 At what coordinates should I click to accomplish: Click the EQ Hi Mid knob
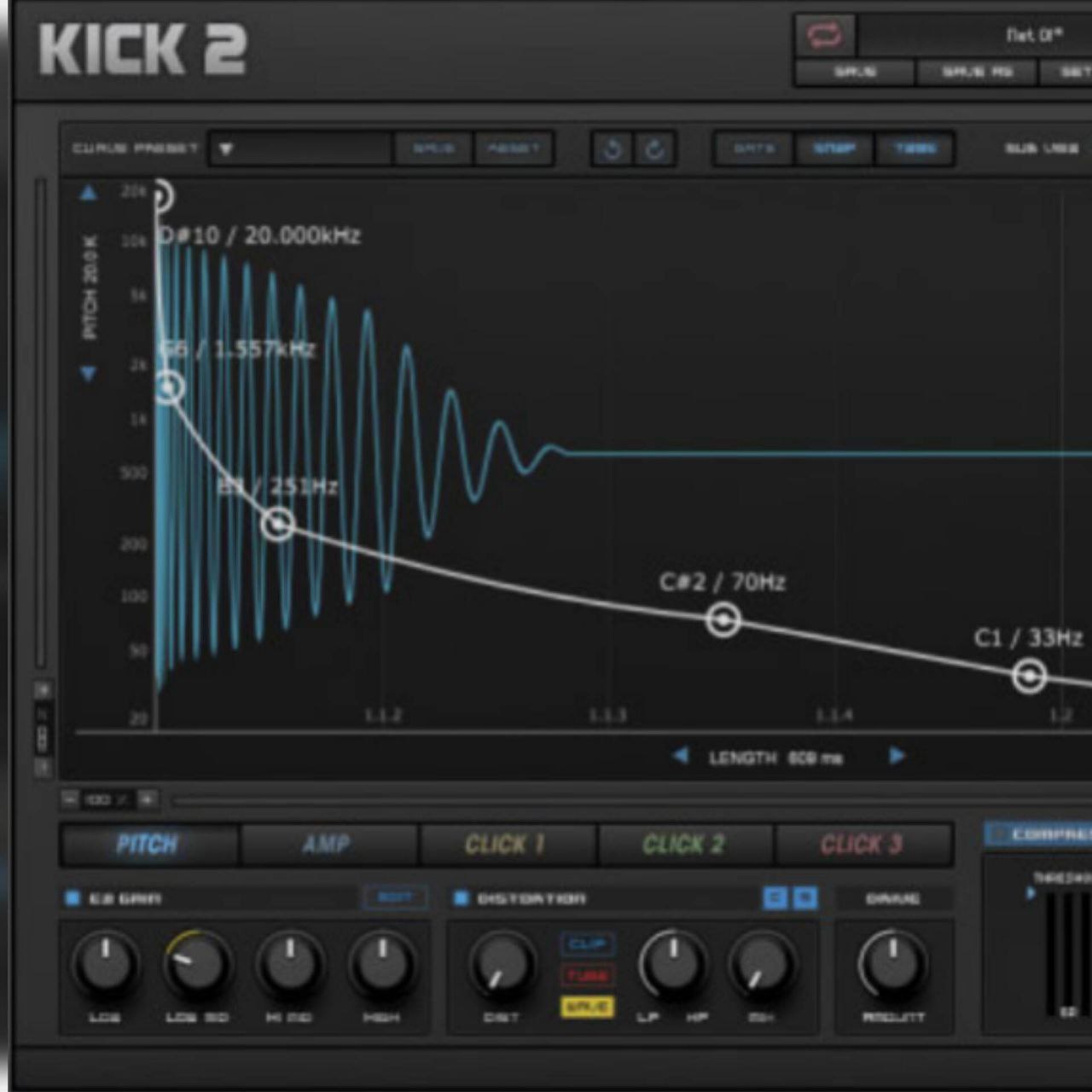click(x=290, y=964)
